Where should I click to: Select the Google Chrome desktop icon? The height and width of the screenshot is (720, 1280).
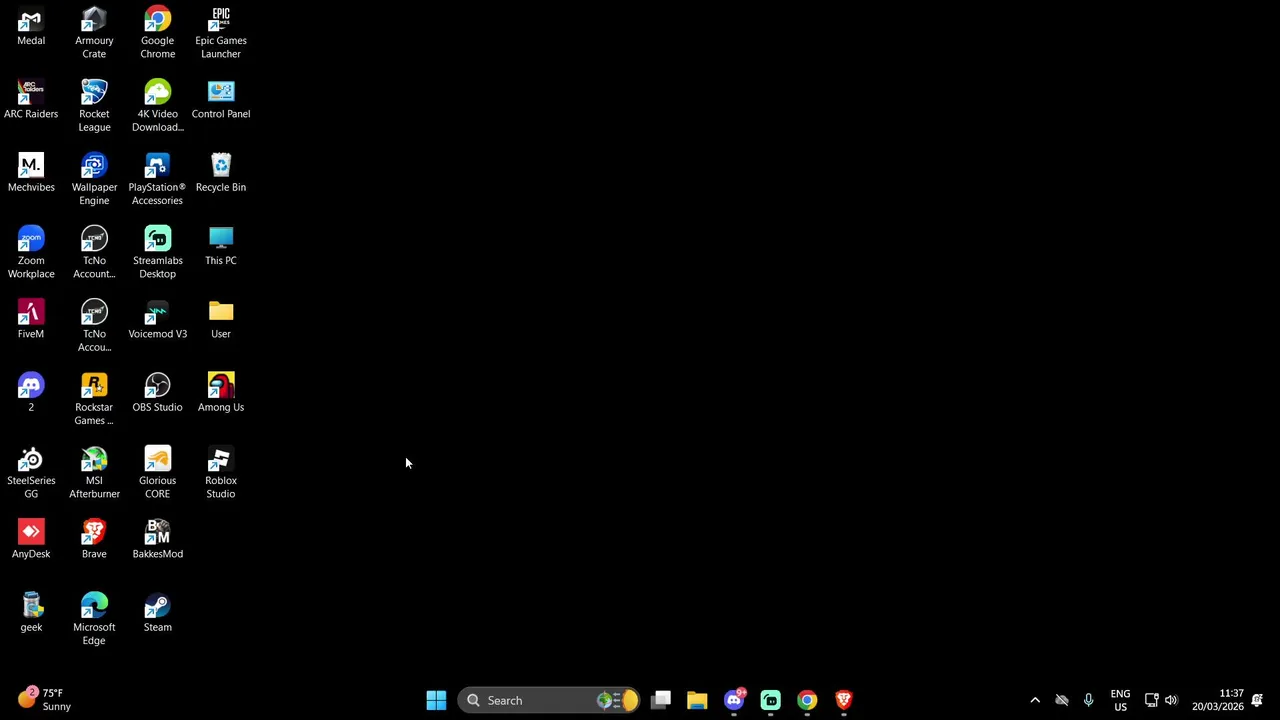(x=157, y=33)
